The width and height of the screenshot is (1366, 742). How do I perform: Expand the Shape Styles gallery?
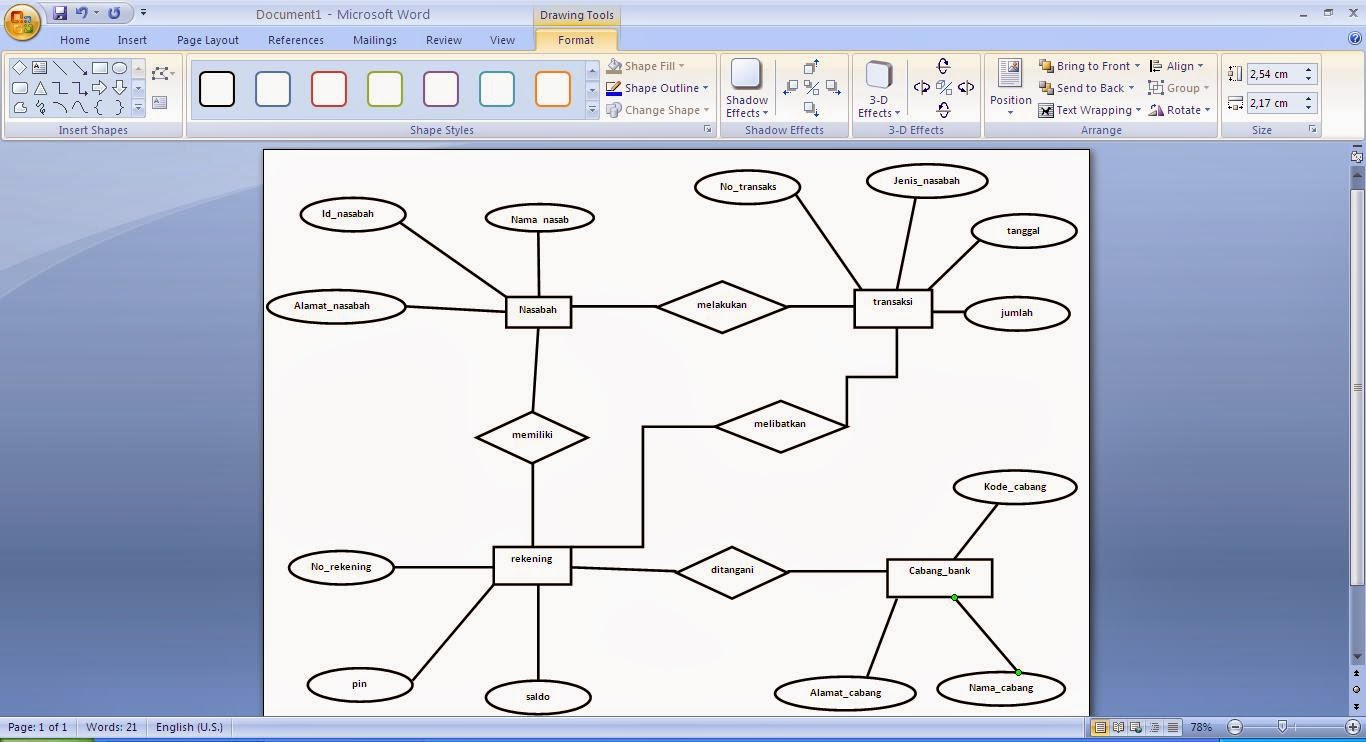592,109
